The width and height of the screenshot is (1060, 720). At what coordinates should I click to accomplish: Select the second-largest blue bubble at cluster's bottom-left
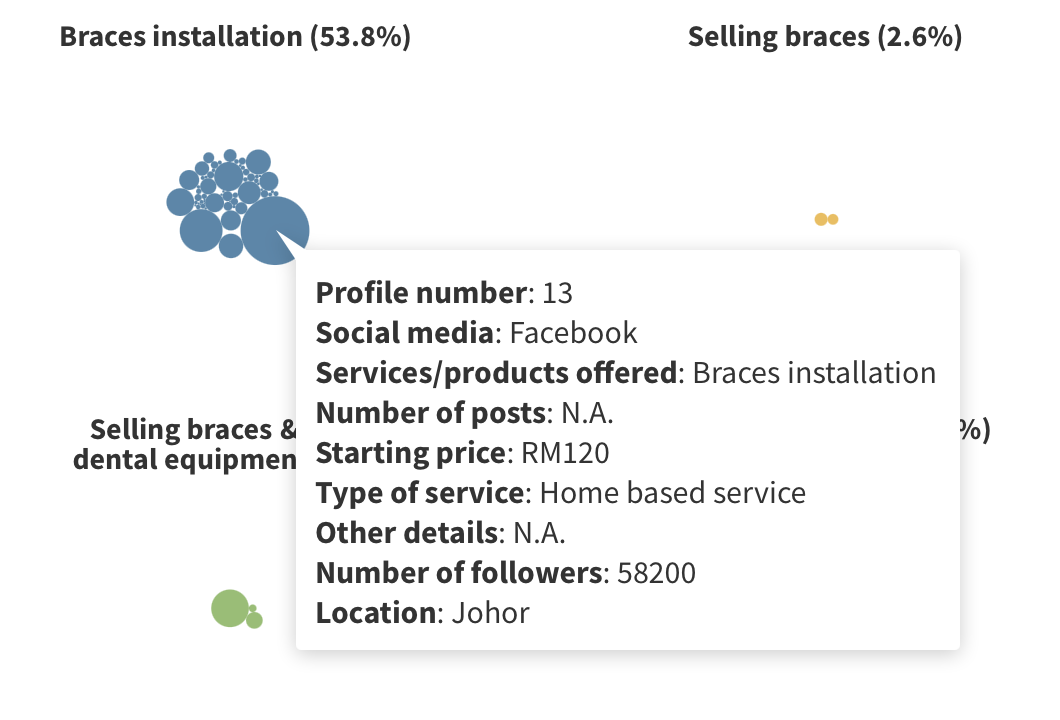pyautogui.click(x=201, y=231)
